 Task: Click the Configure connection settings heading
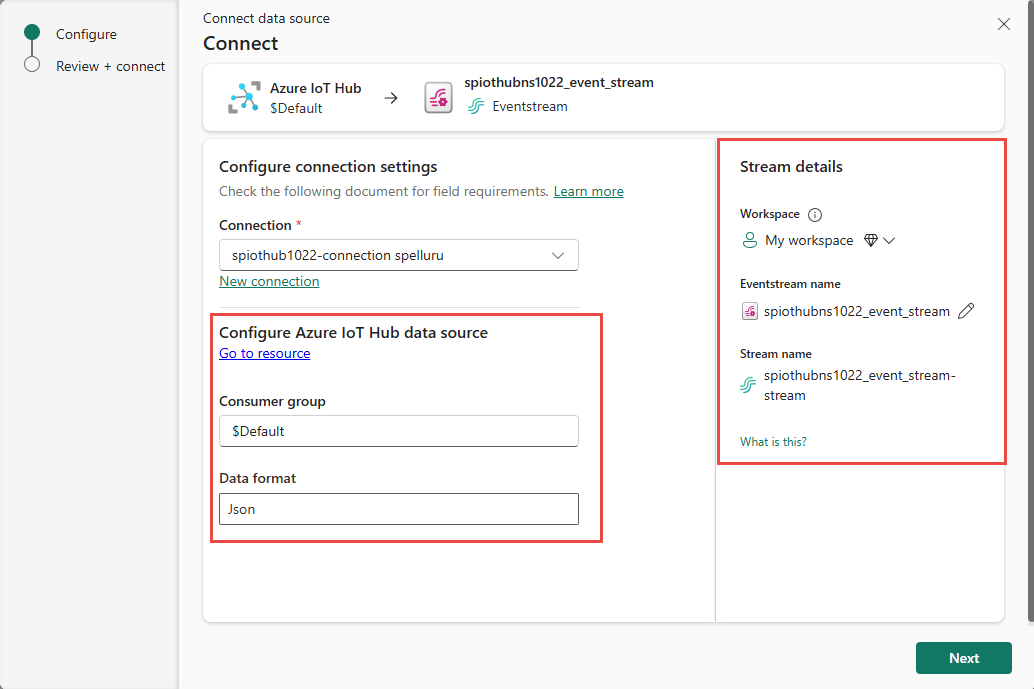[328, 167]
